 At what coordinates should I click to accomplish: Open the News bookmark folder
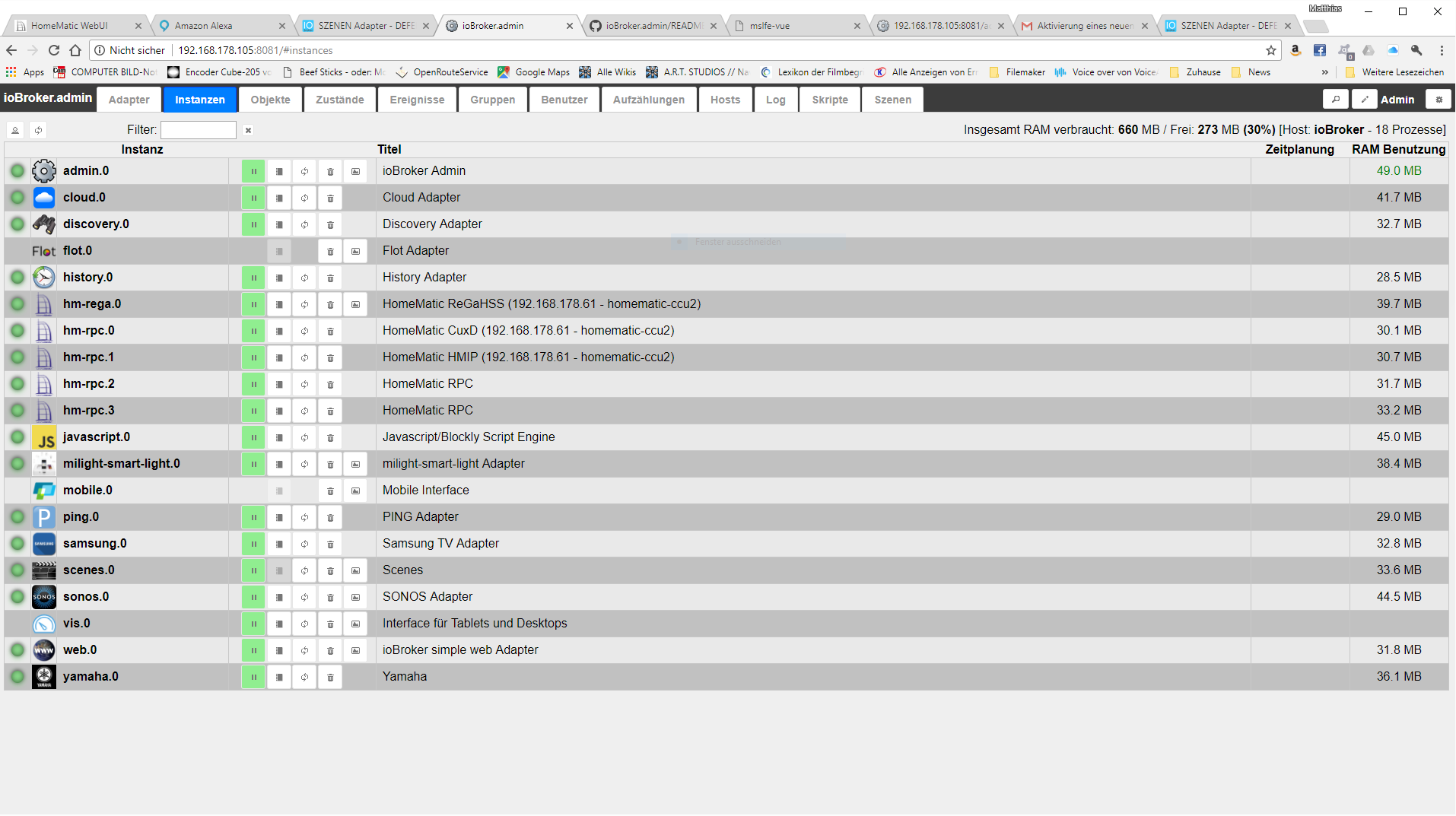click(x=1251, y=72)
